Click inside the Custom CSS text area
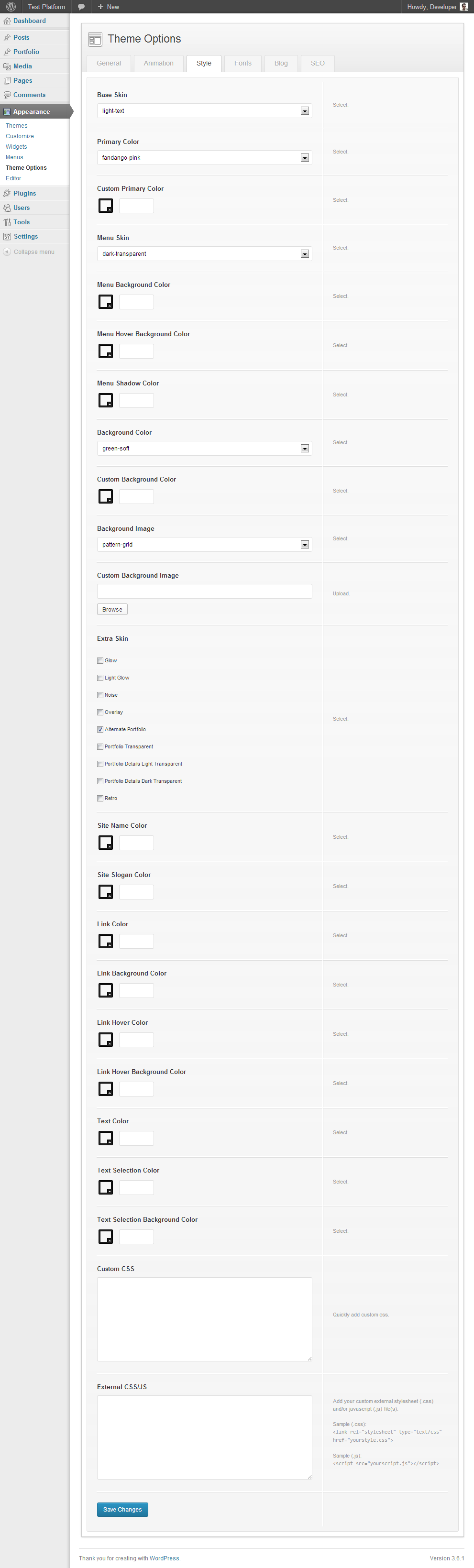474x1568 pixels. pos(204,1318)
